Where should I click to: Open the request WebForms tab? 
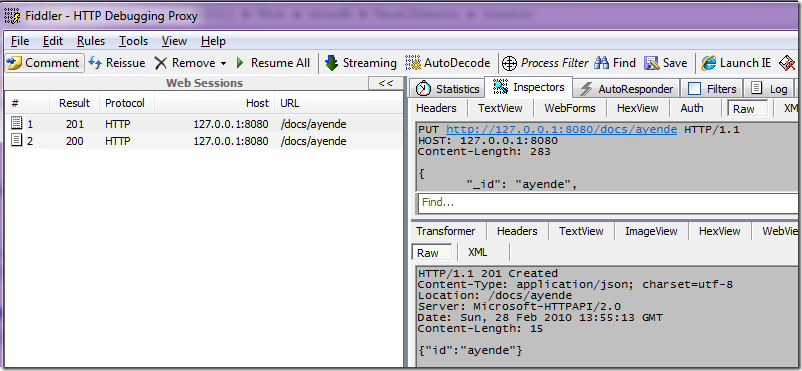[x=570, y=108]
